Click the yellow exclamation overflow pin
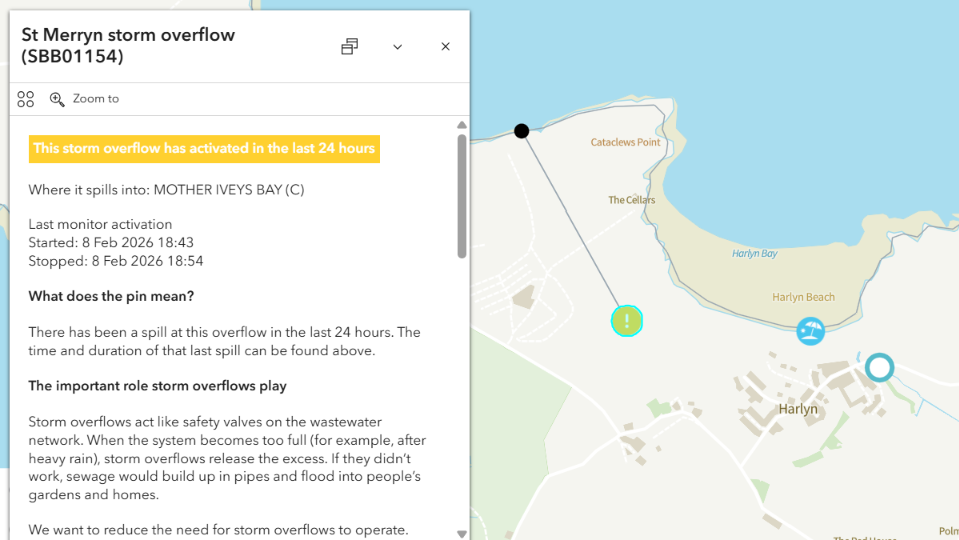This screenshot has height=540, width=959. pos(627,321)
